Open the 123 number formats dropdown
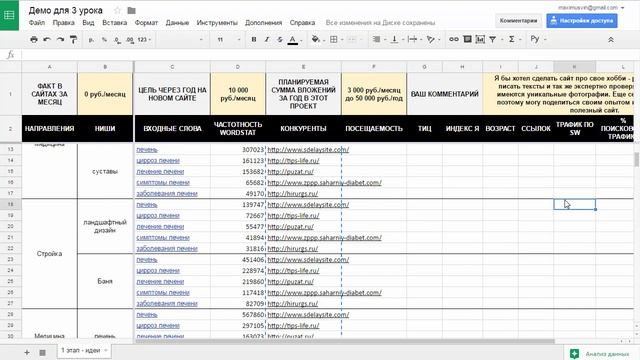The image size is (640, 360). (x=144, y=40)
